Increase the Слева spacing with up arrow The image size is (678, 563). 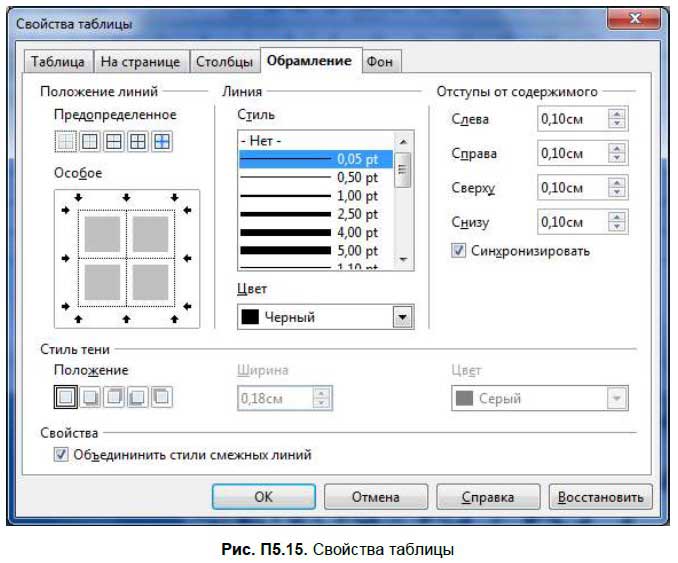tap(617, 115)
